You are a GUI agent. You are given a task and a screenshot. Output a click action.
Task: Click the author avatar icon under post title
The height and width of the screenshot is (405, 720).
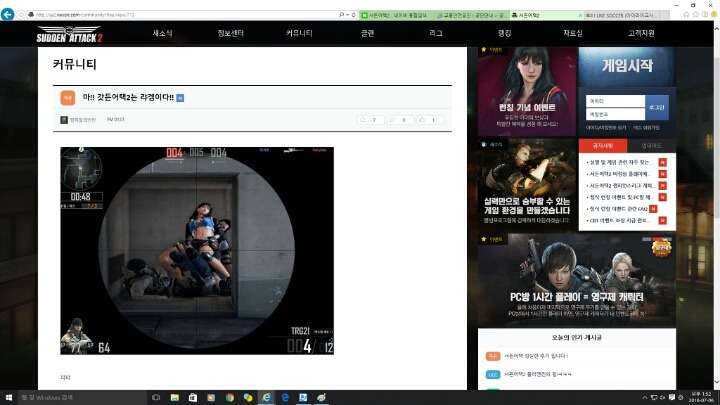point(64,120)
